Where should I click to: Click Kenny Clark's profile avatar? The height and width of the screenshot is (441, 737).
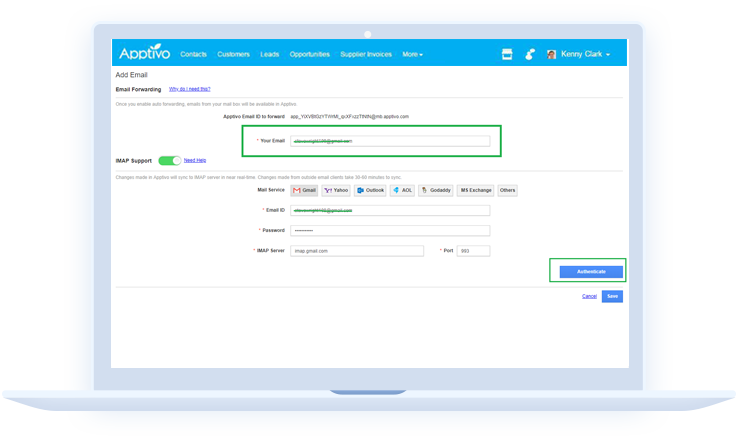click(552, 54)
